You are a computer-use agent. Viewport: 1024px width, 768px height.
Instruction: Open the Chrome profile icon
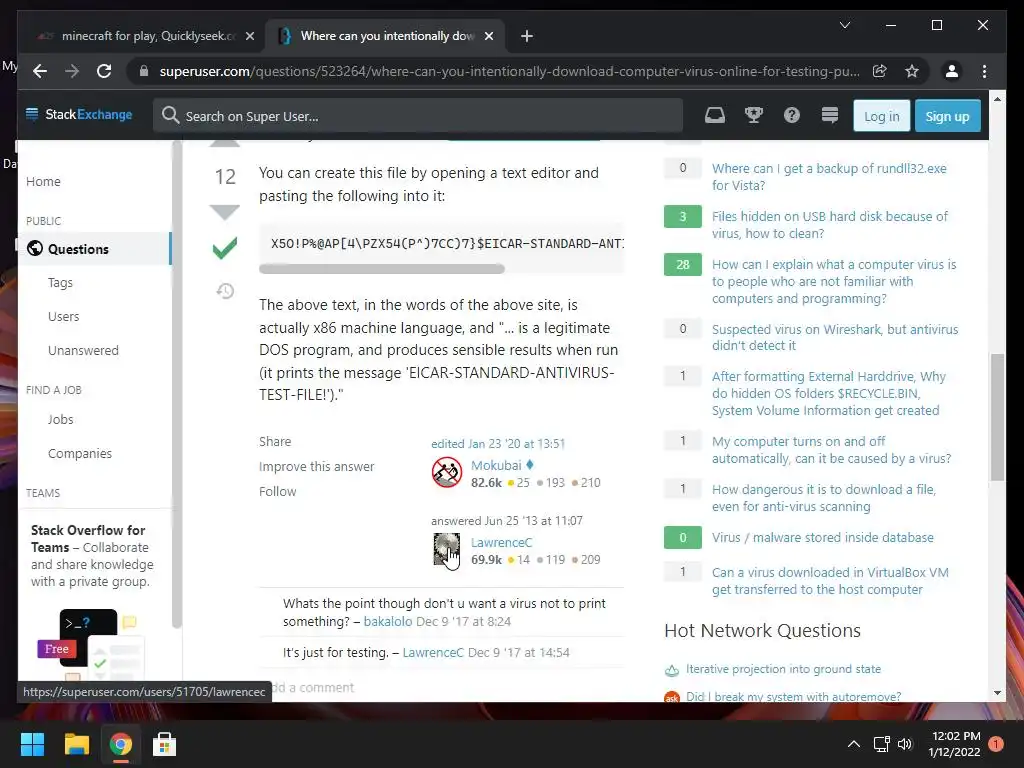[952, 71]
